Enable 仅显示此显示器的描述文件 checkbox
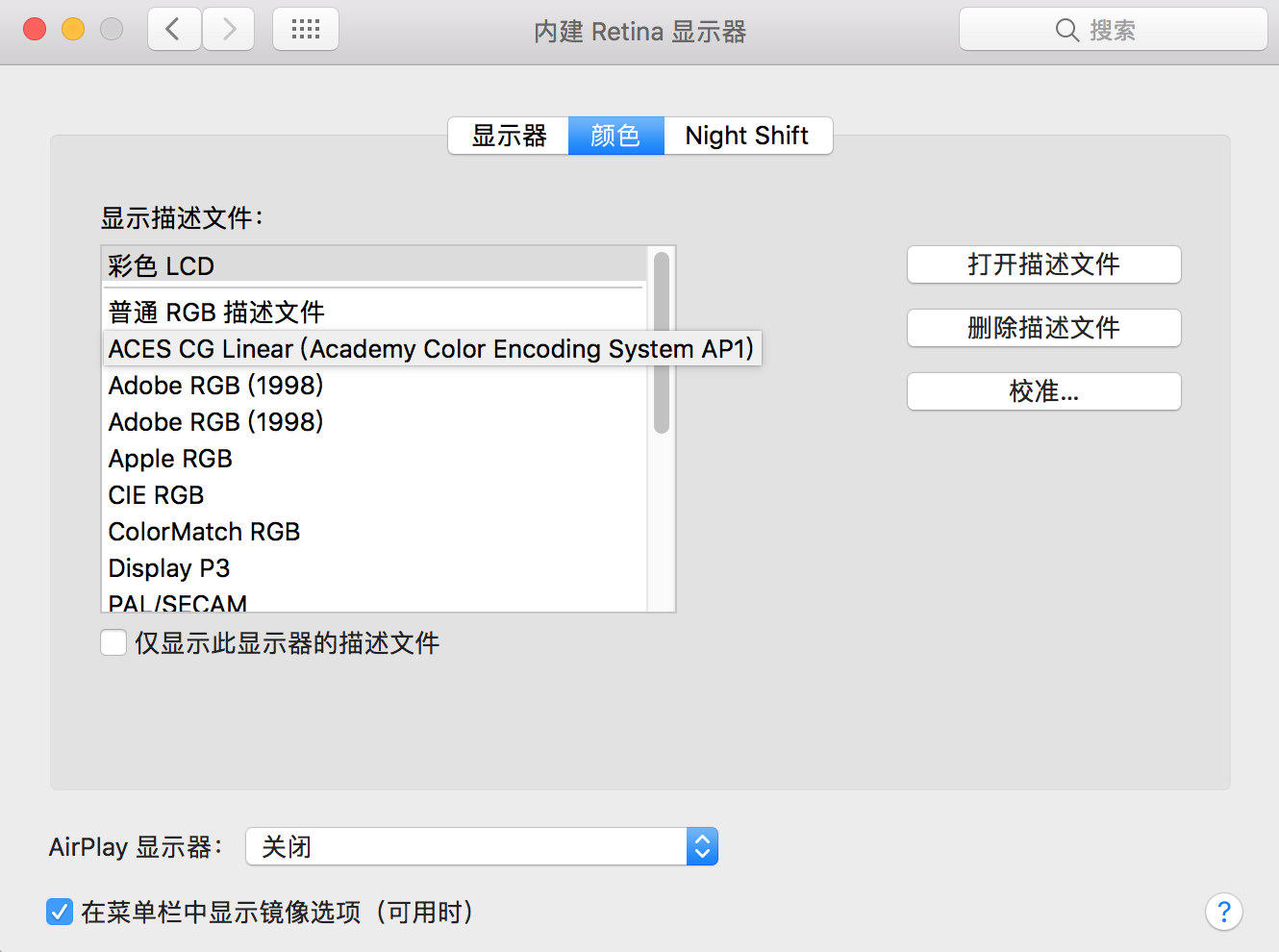The height and width of the screenshot is (952, 1279). pyautogui.click(x=113, y=642)
